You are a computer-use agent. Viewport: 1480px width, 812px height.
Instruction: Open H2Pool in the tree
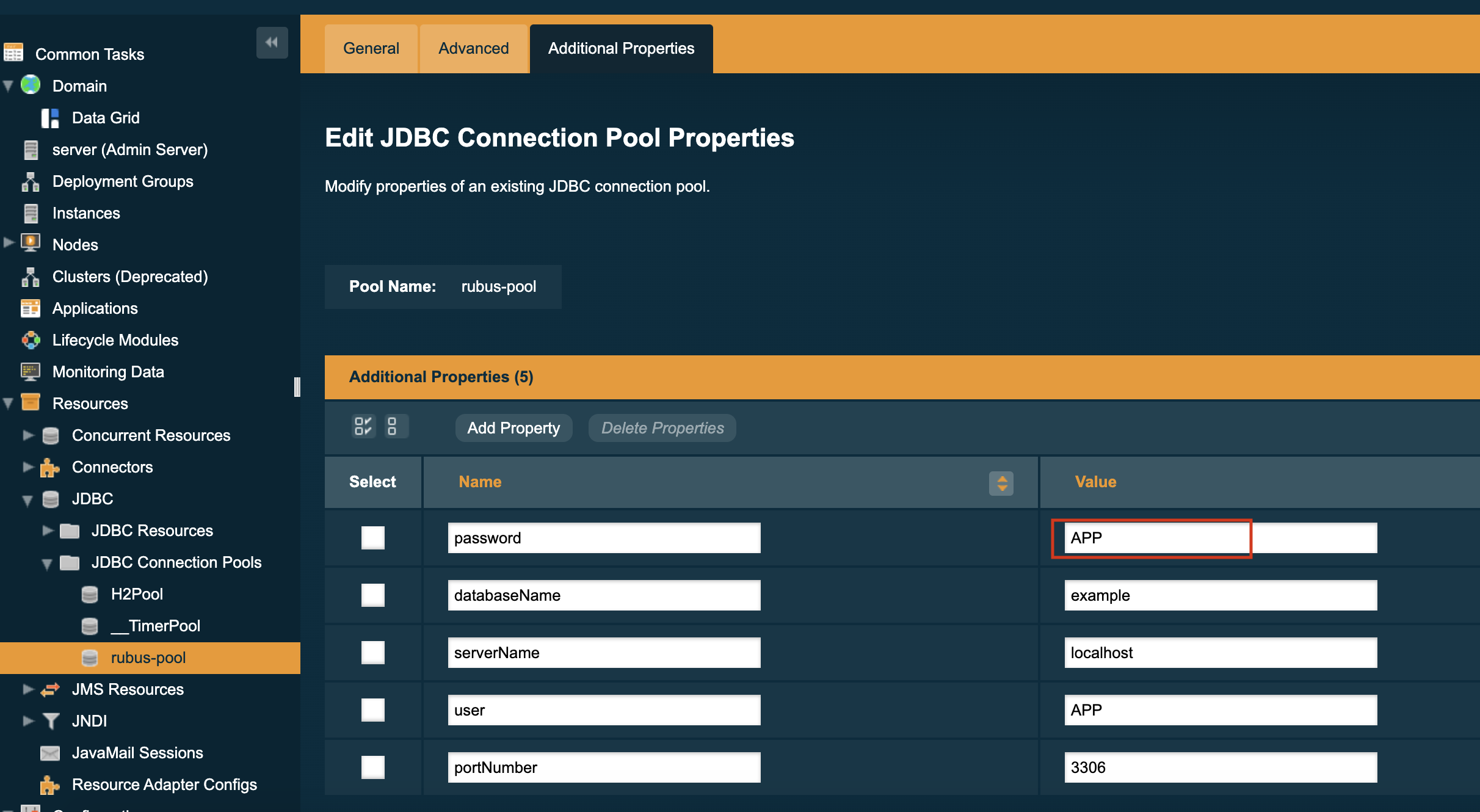pos(137,594)
